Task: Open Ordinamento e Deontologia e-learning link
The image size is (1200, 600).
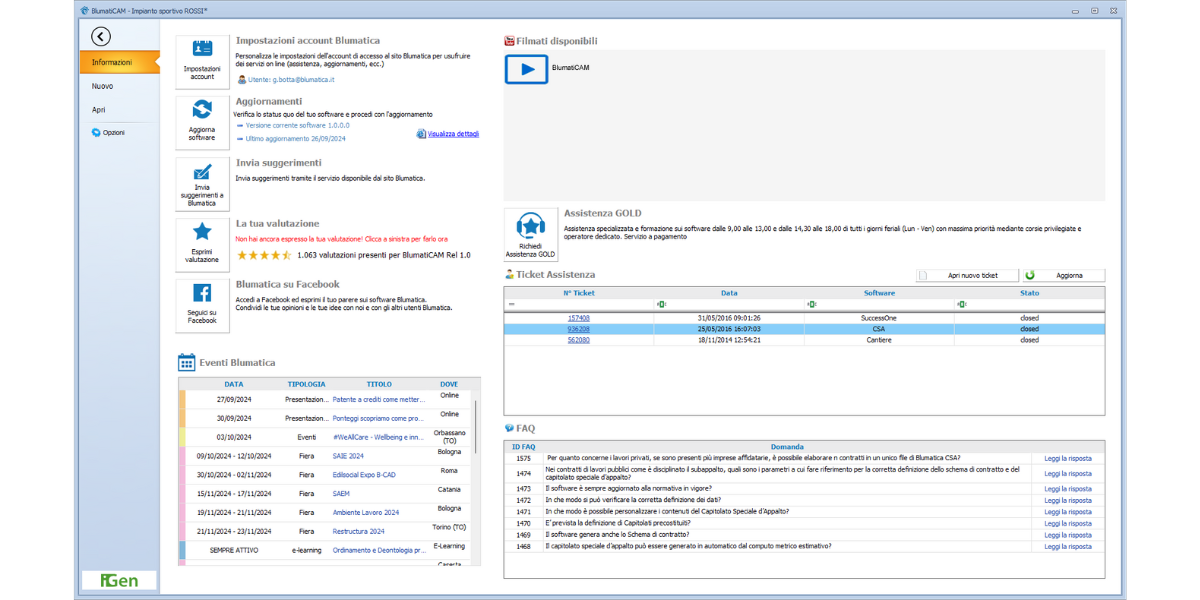Action: pyautogui.click(x=379, y=550)
